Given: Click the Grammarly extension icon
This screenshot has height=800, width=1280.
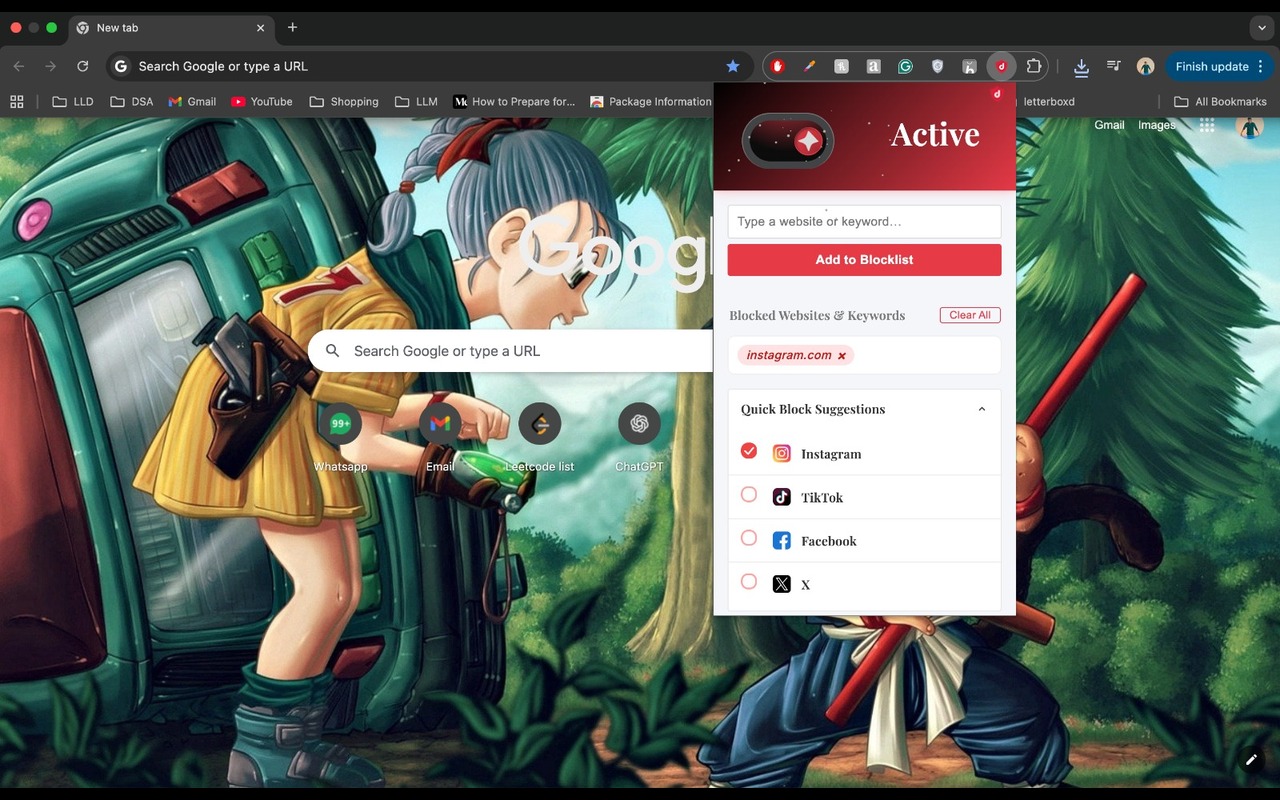Looking at the screenshot, I should [x=905, y=66].
